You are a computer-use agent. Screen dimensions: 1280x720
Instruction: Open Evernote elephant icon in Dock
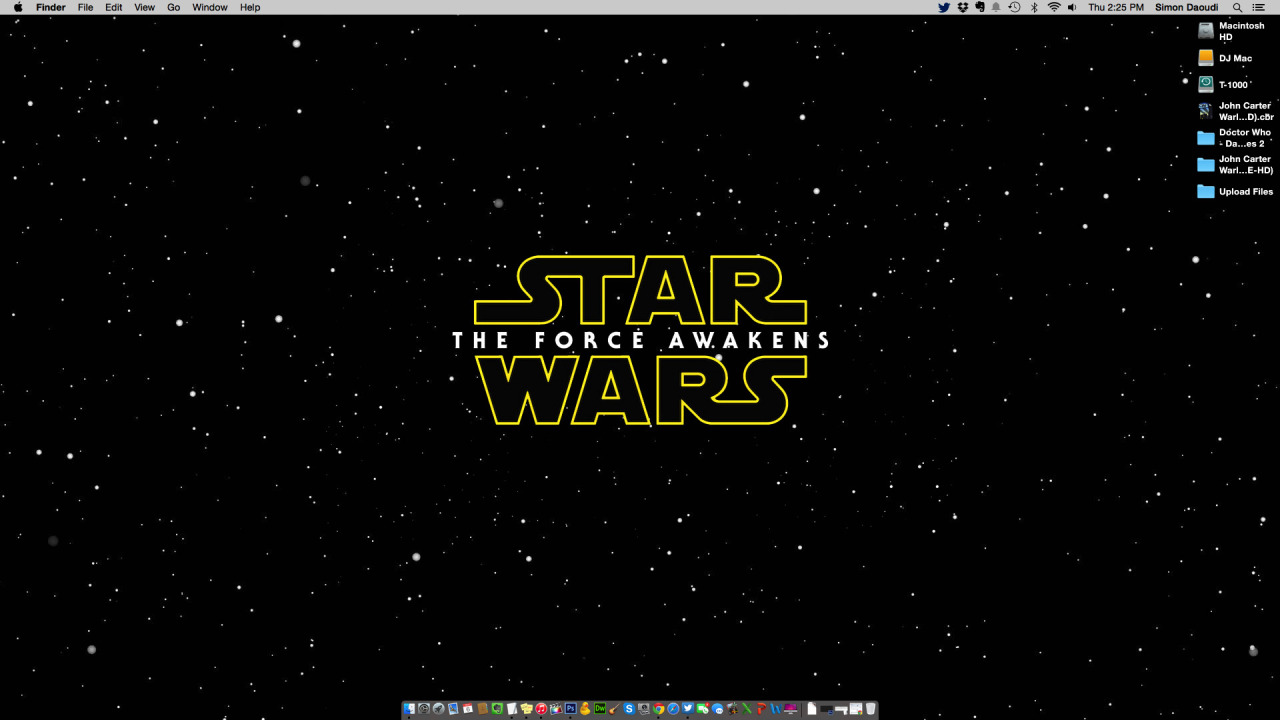[497, 708]
